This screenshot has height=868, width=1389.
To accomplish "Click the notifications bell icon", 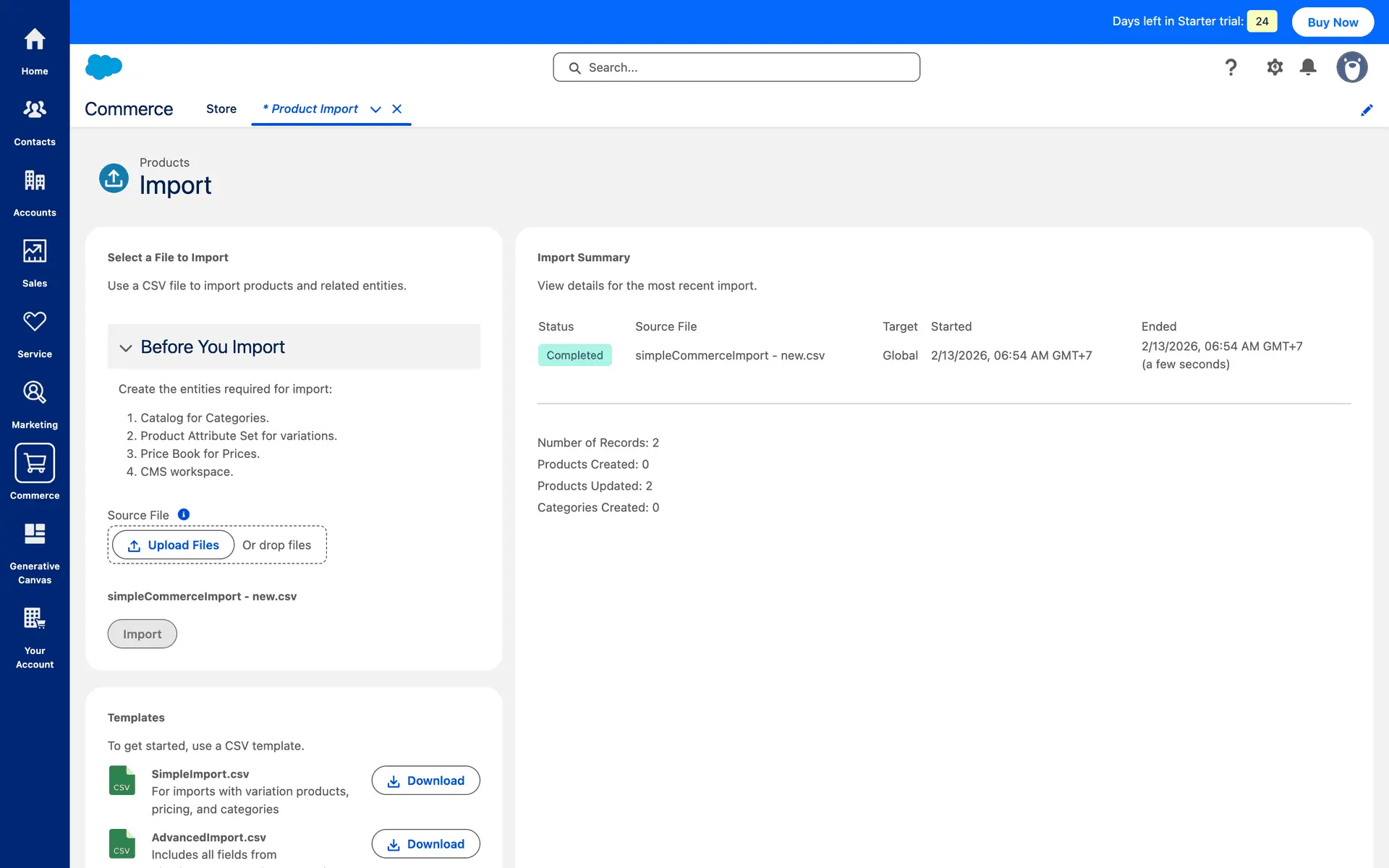I will 1307,67.
